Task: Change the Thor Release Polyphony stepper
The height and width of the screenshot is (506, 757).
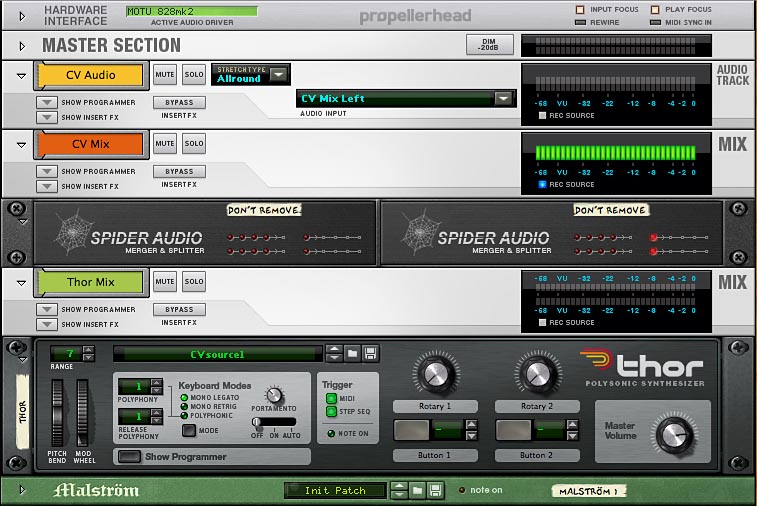Action: click(x=156, y=417)
